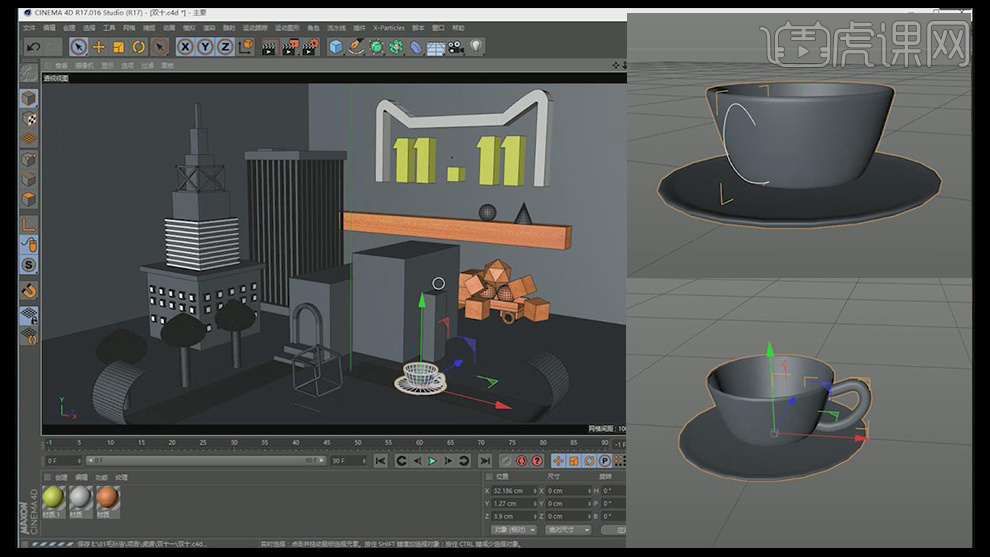Select the Live Selection arrow tool
The image size is (990, 557).
pos(78,47)
